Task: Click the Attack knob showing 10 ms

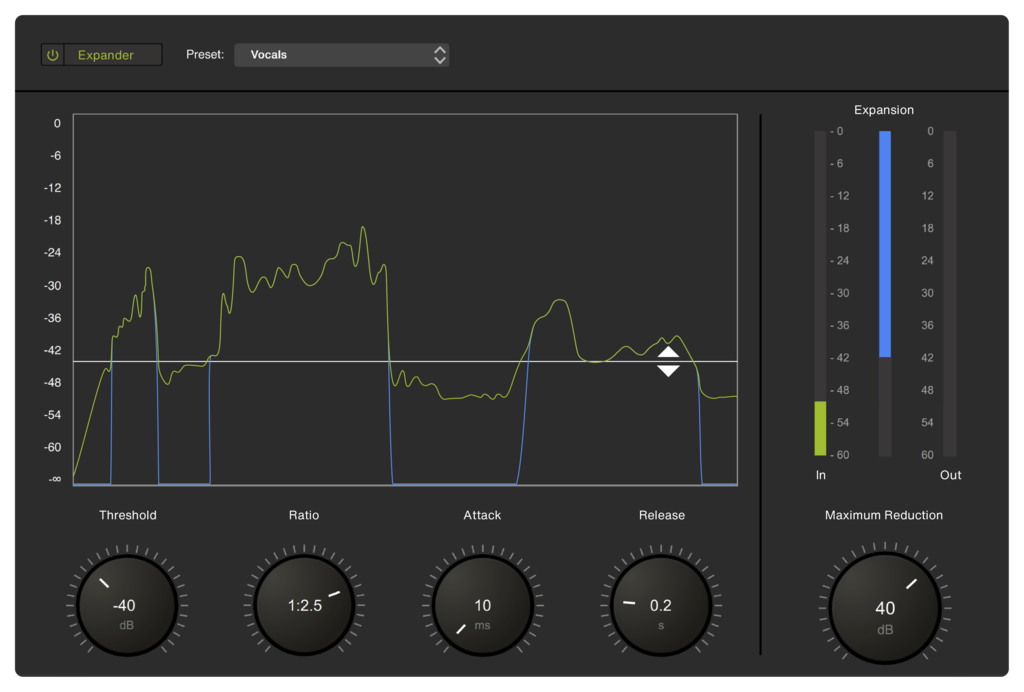Action: click(x=483, y=605)
